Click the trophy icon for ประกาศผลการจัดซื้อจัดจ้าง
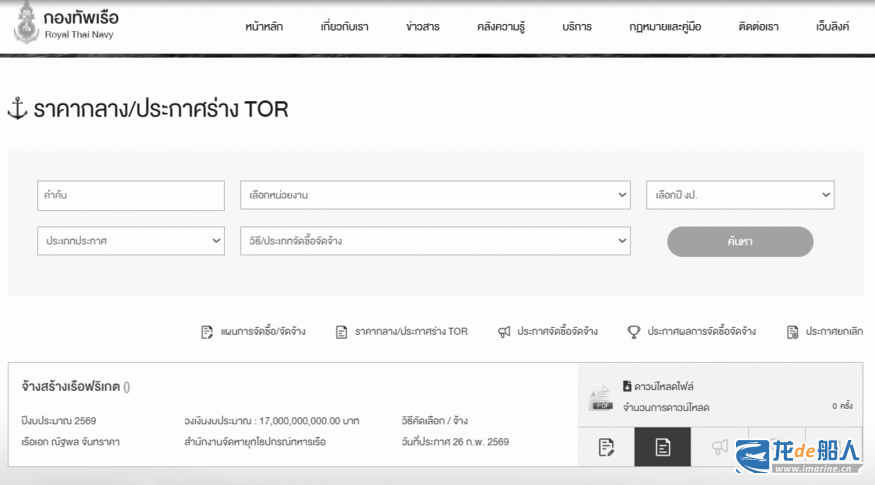 (x=634, y=331)
